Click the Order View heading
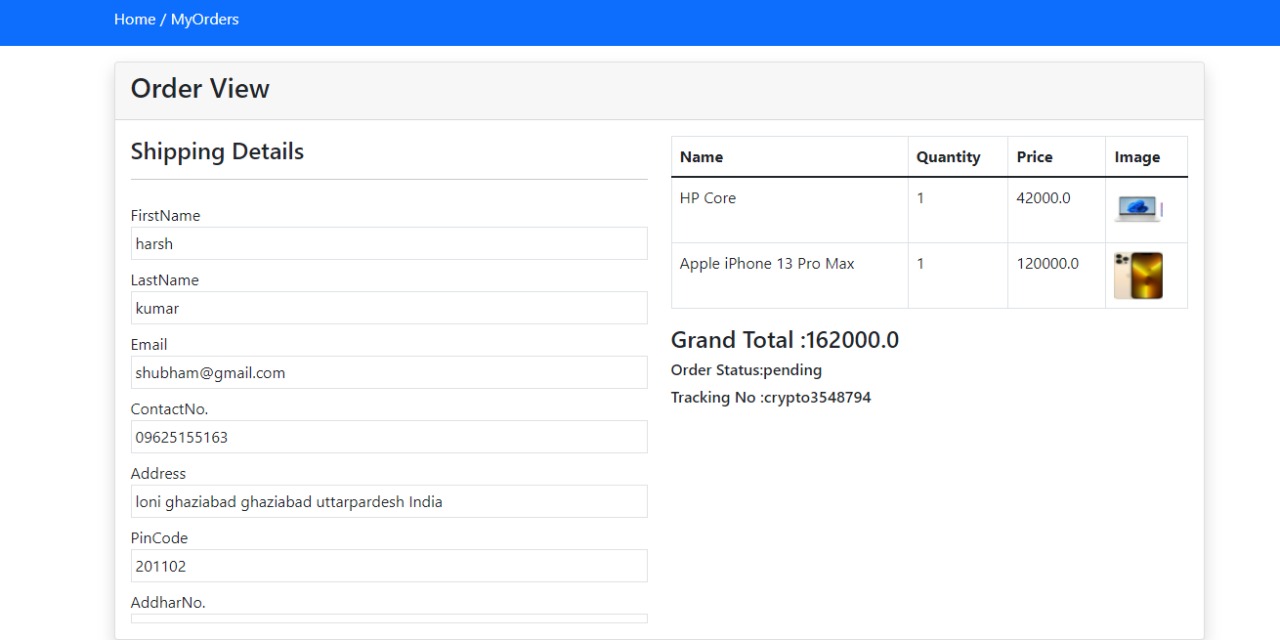 (x=200, y=88)
